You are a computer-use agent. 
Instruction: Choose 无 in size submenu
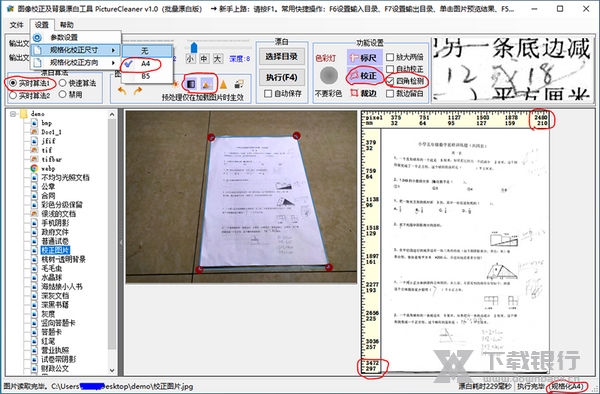tap(147, 50)
